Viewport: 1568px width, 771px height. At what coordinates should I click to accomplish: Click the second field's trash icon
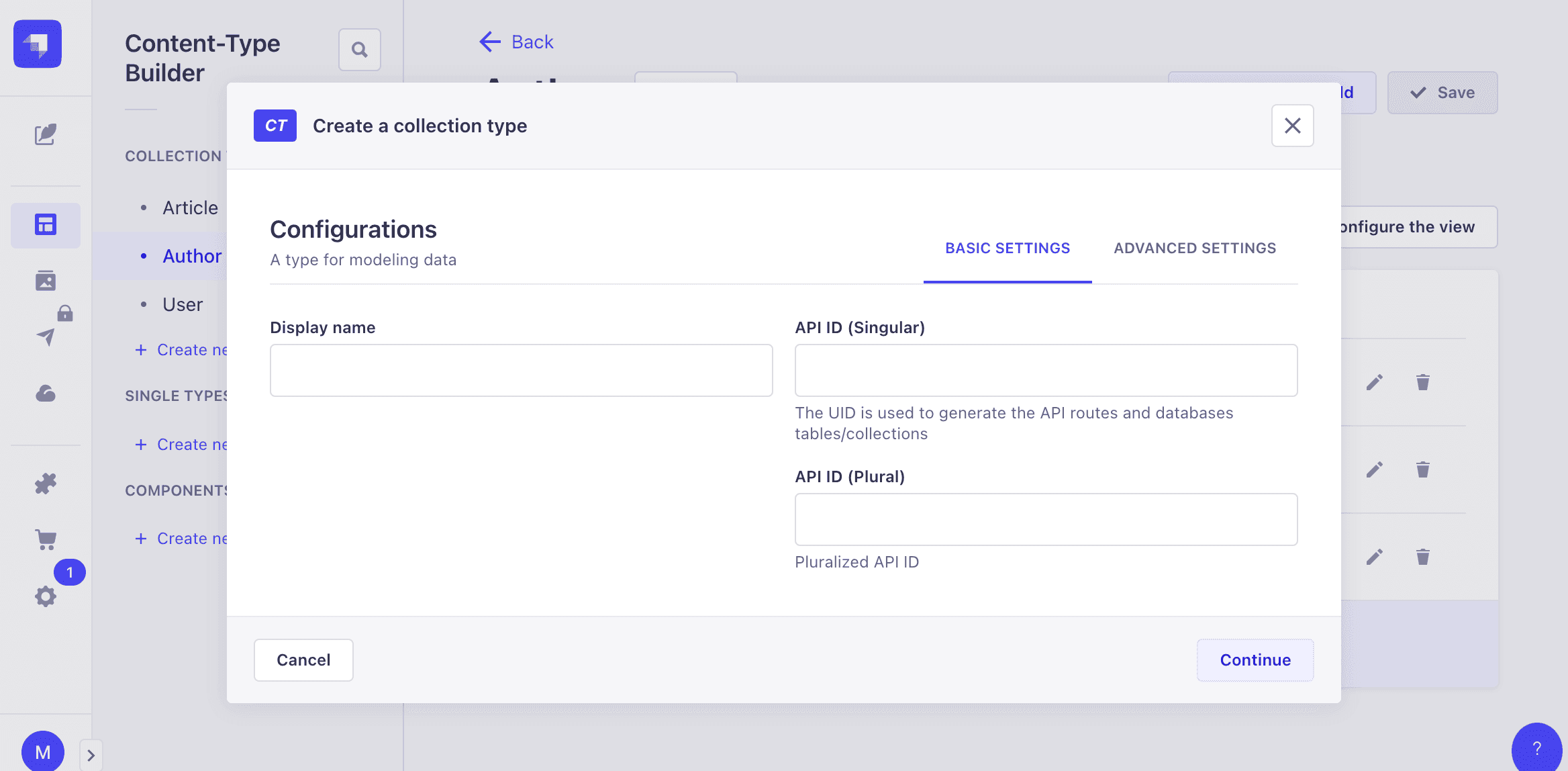[x=1423, y=469]
